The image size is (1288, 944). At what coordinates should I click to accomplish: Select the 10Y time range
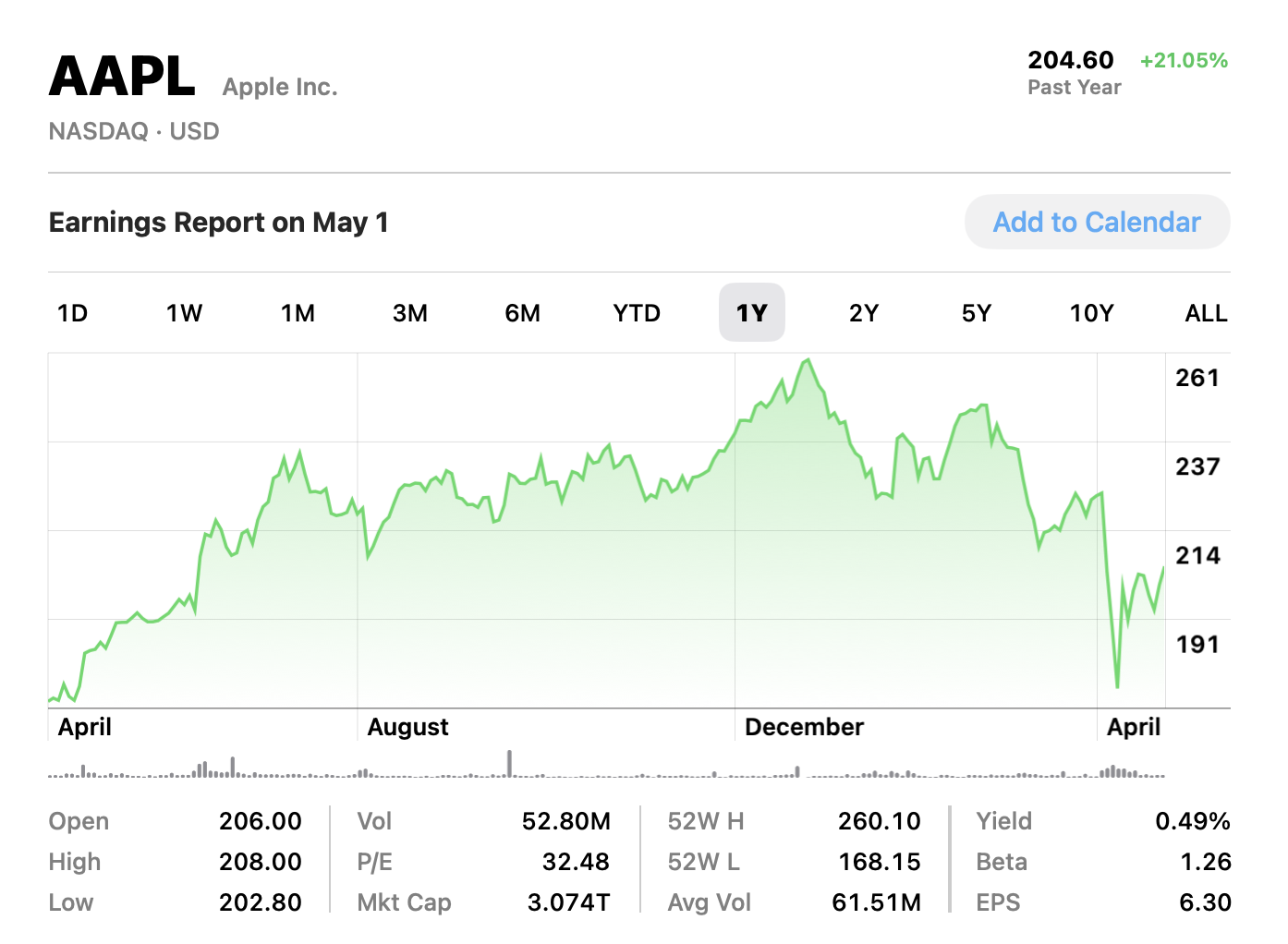[x=1091, y=313]
